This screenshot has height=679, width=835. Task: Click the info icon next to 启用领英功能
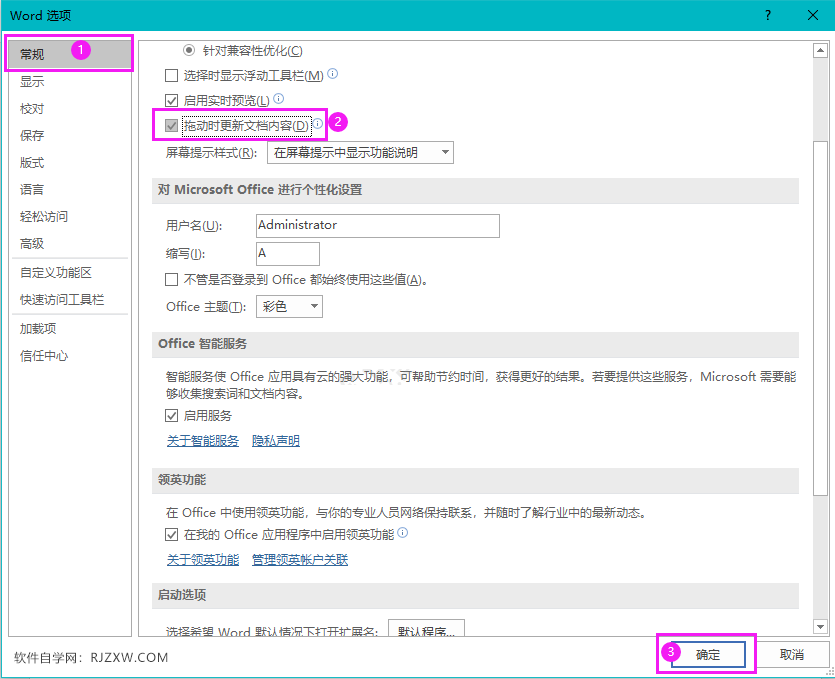coord(403,533)
